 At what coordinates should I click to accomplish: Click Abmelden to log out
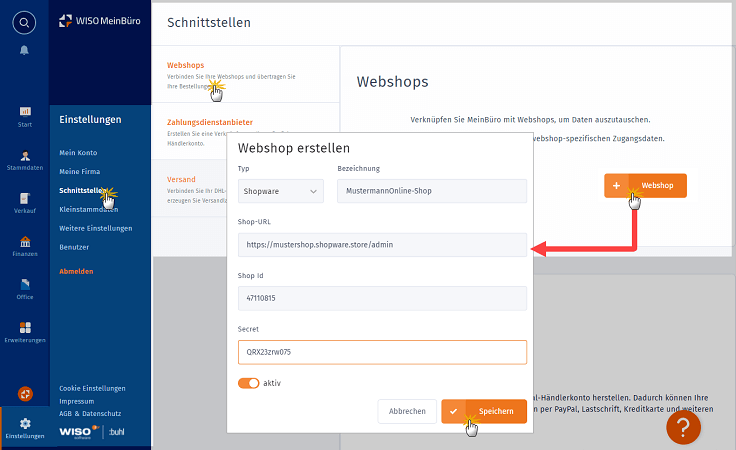pos(76,271)
